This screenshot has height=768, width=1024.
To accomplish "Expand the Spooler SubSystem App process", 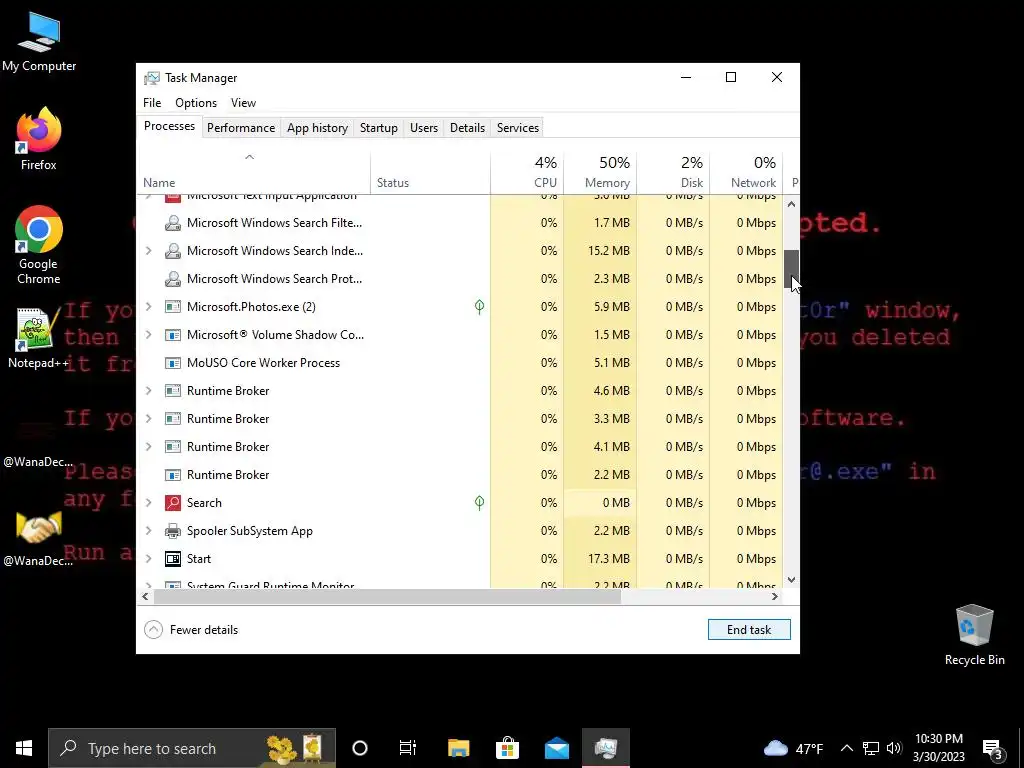I will [148, 531].
